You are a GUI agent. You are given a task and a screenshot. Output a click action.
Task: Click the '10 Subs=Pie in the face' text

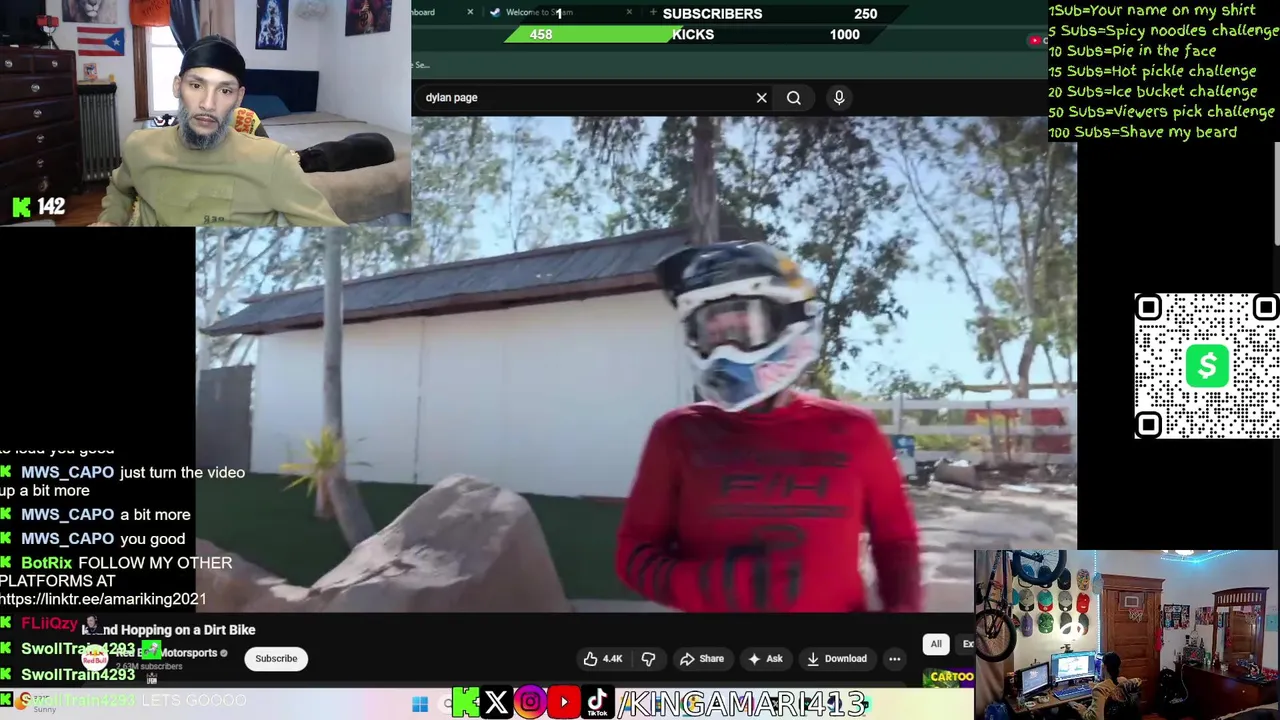pos(1132,51)
